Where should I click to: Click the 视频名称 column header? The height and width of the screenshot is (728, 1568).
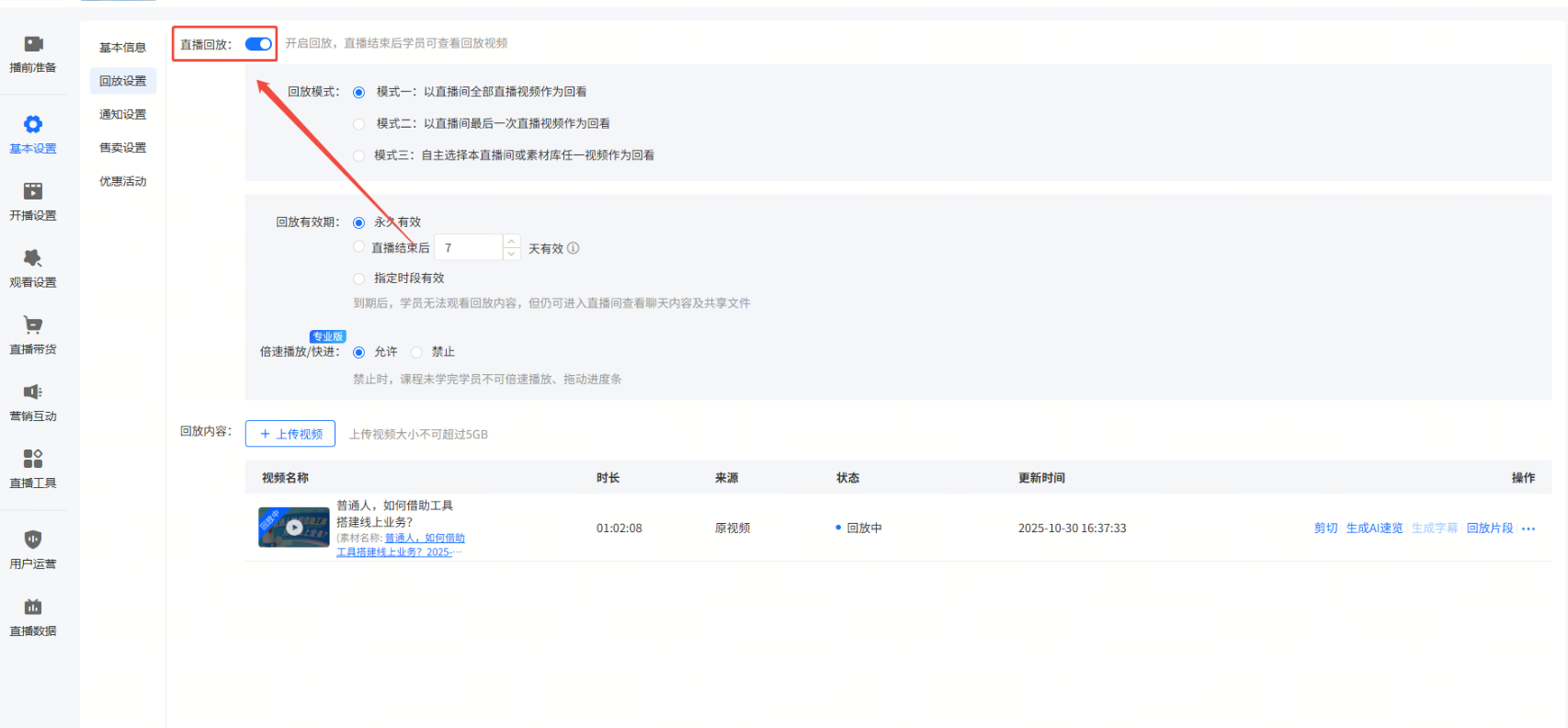point(285,478)
